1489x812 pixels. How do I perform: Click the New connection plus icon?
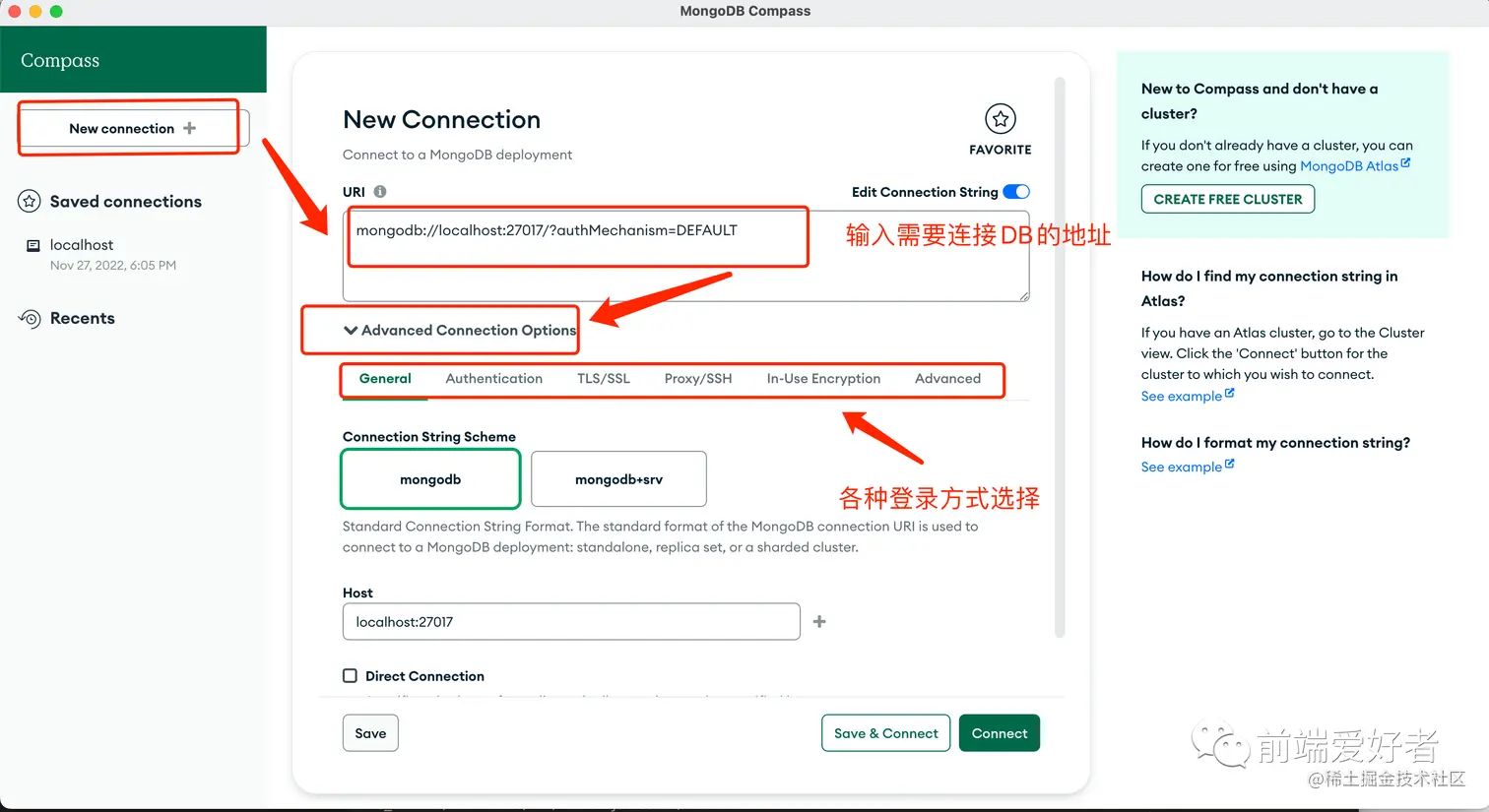190,128
